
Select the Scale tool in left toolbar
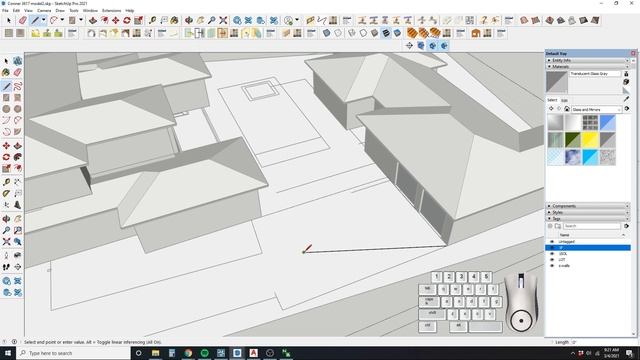tap(6, 168)
